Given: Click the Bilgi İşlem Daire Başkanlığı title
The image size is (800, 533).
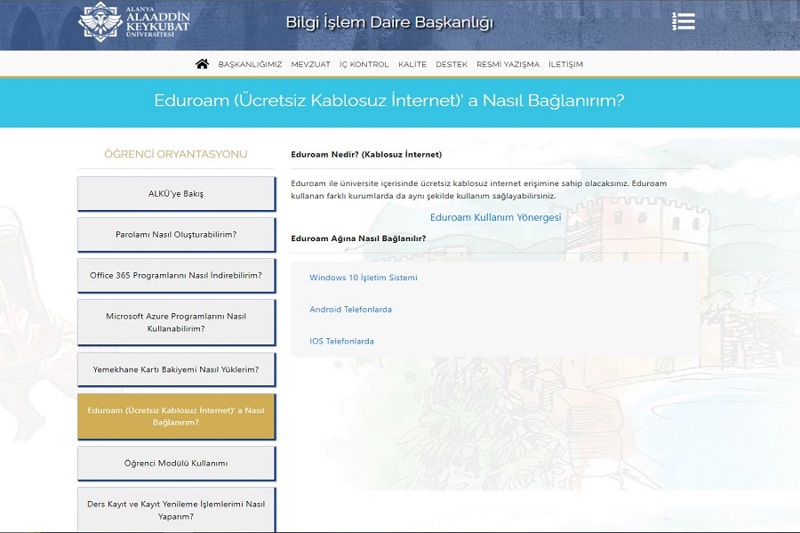Looking at the screenshot, I should (x=390, y=22).
